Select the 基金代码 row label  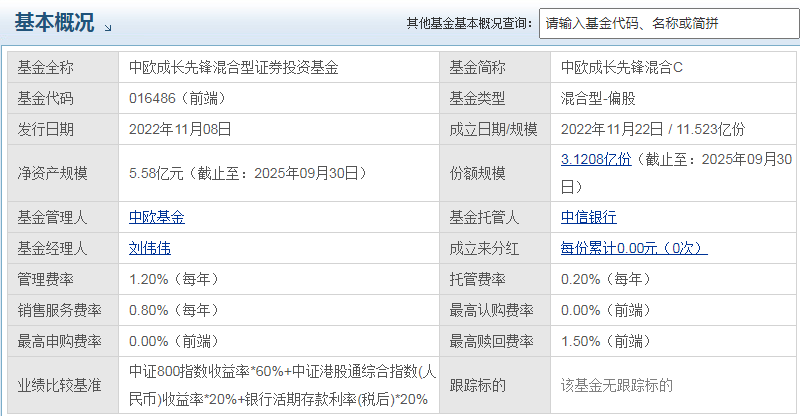click(45, 98)
